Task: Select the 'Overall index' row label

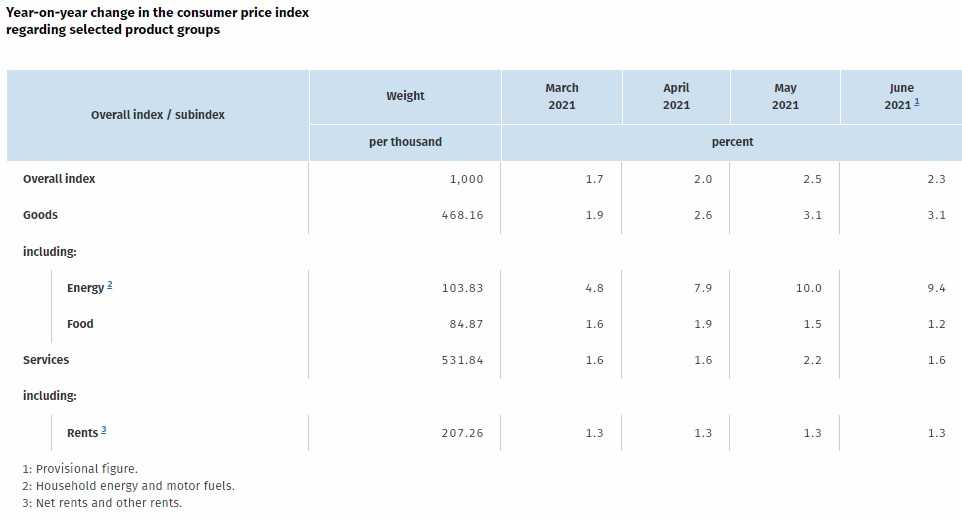Action: click(59, 179)
